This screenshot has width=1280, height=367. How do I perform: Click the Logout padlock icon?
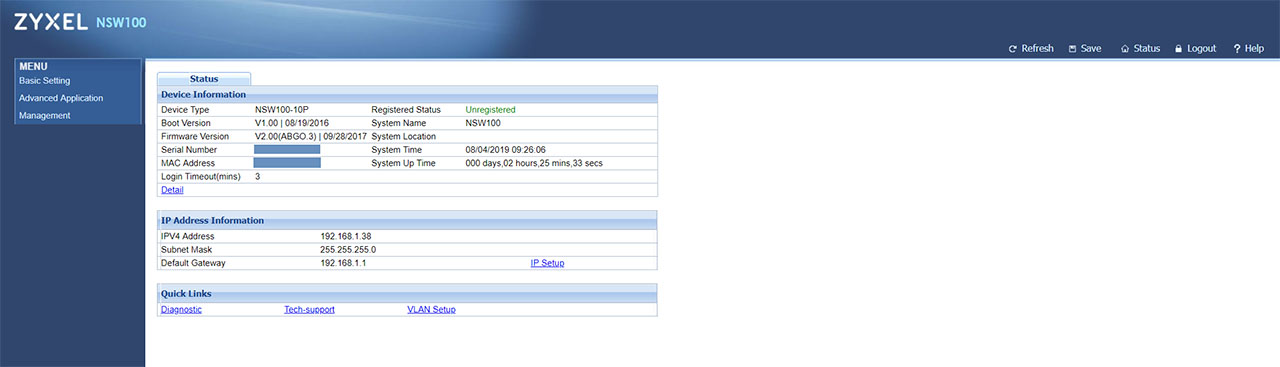click(x=1178, y=48)
